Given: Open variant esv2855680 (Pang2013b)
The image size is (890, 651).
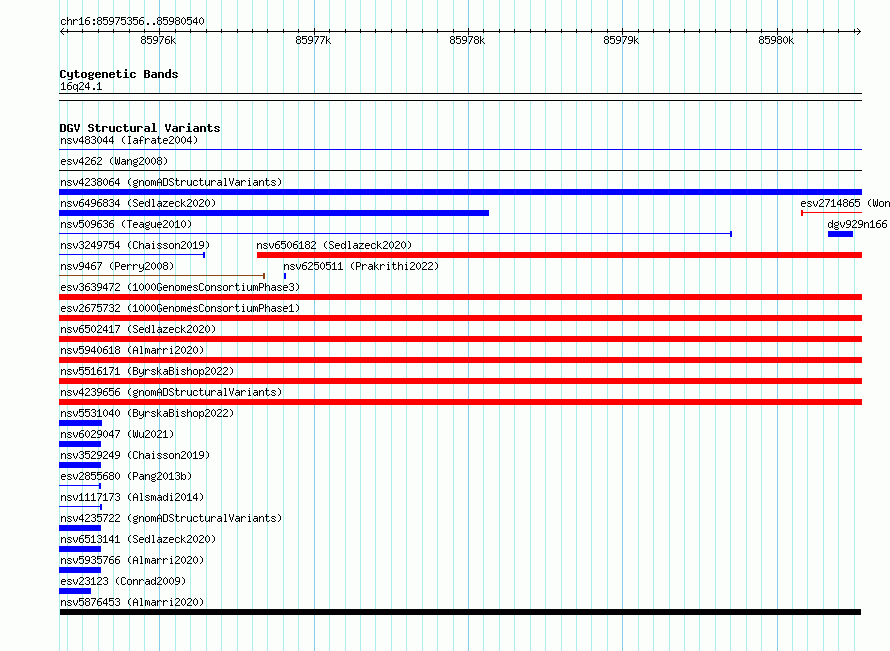Looking at the screenshot, I should click(x=126, y=476).
